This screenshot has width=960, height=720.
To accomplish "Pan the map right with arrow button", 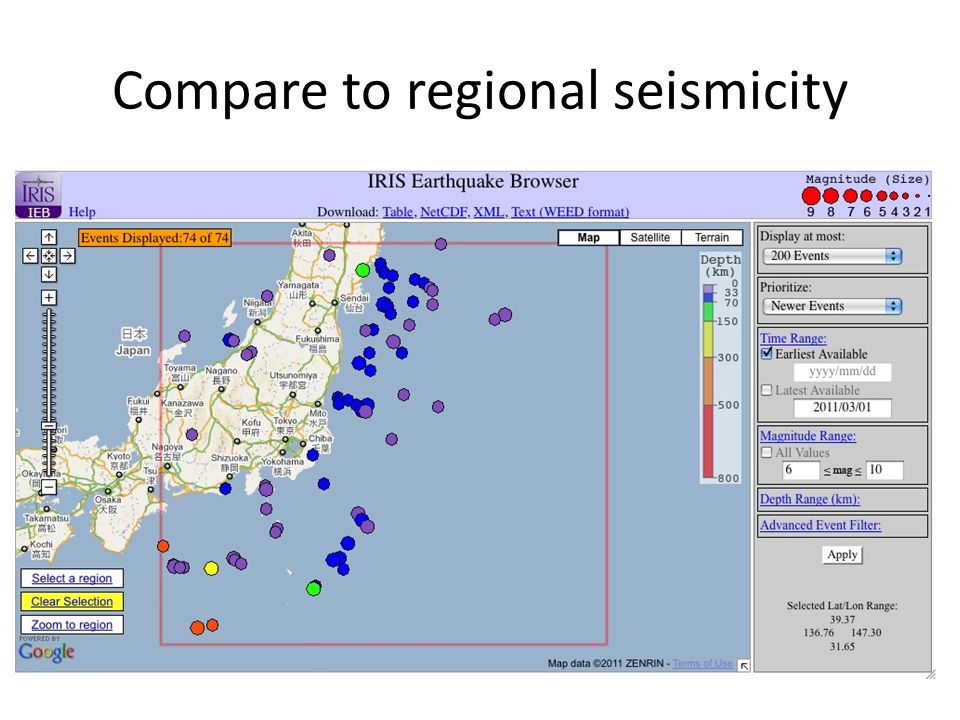I will click(68, 256).
